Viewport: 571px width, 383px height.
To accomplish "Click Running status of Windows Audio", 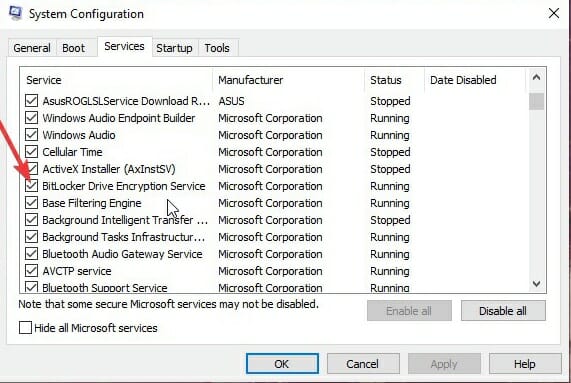I will 390,135.
